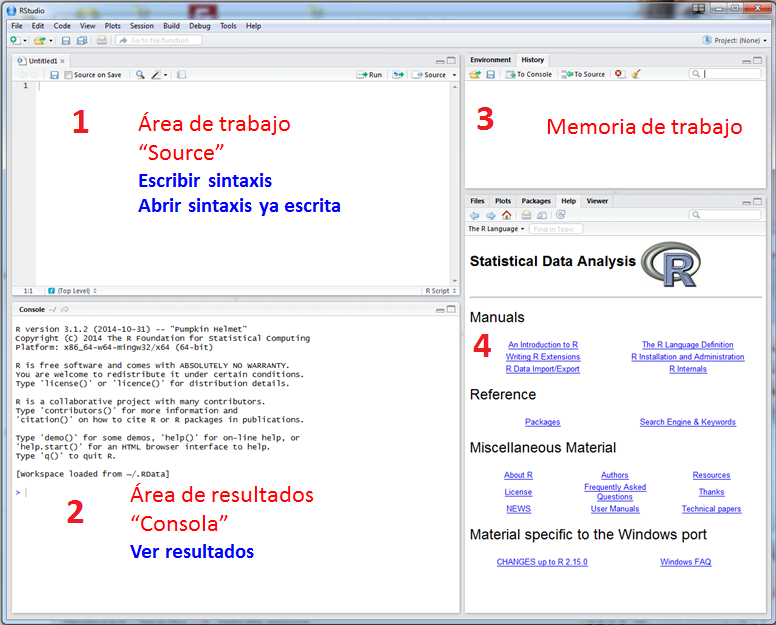Click the compile notebook icon in editor toolbar
The image size is (776, 625).
(181, 75)
